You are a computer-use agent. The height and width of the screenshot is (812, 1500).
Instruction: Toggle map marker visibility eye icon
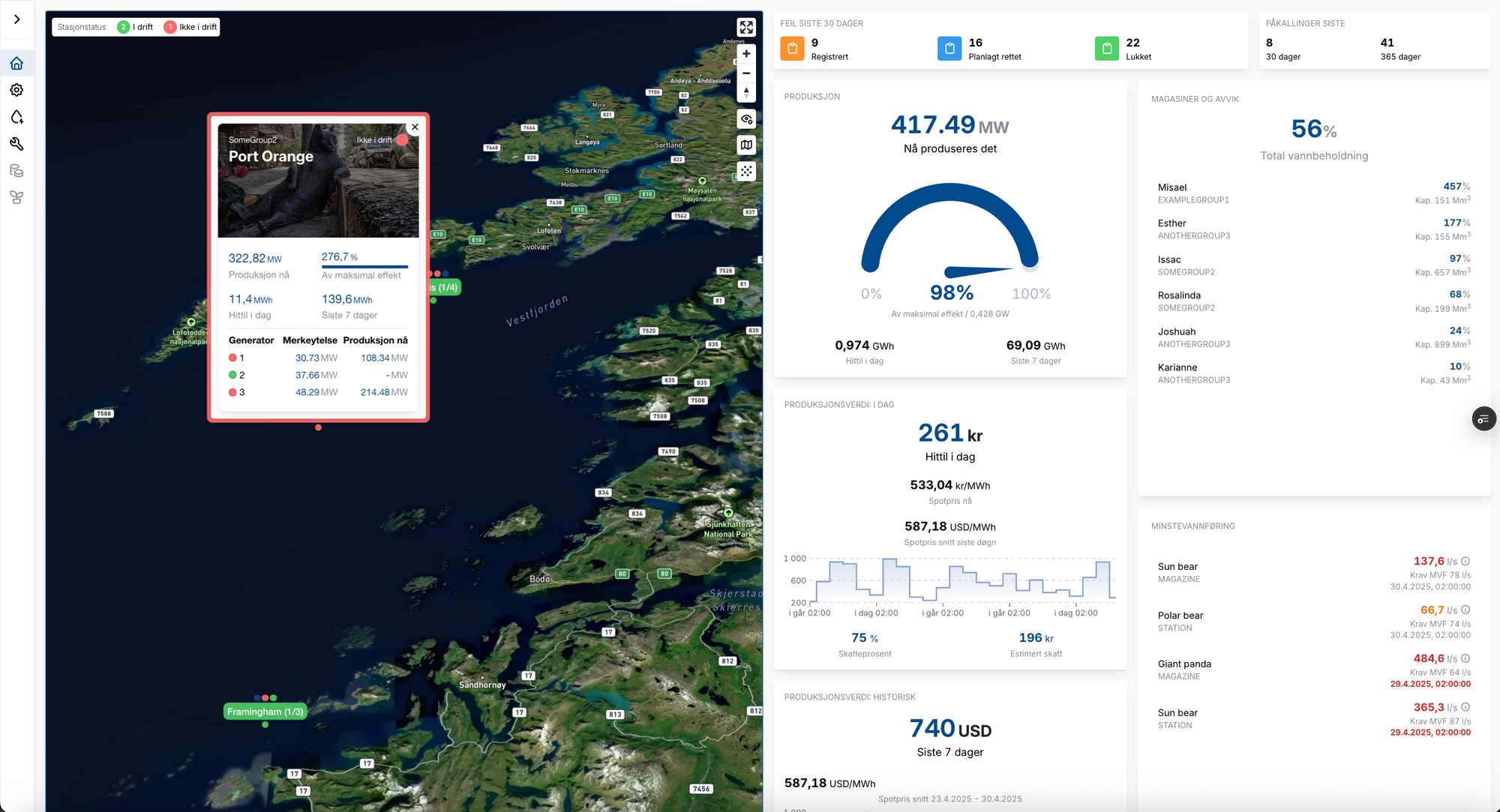point(746,119)
